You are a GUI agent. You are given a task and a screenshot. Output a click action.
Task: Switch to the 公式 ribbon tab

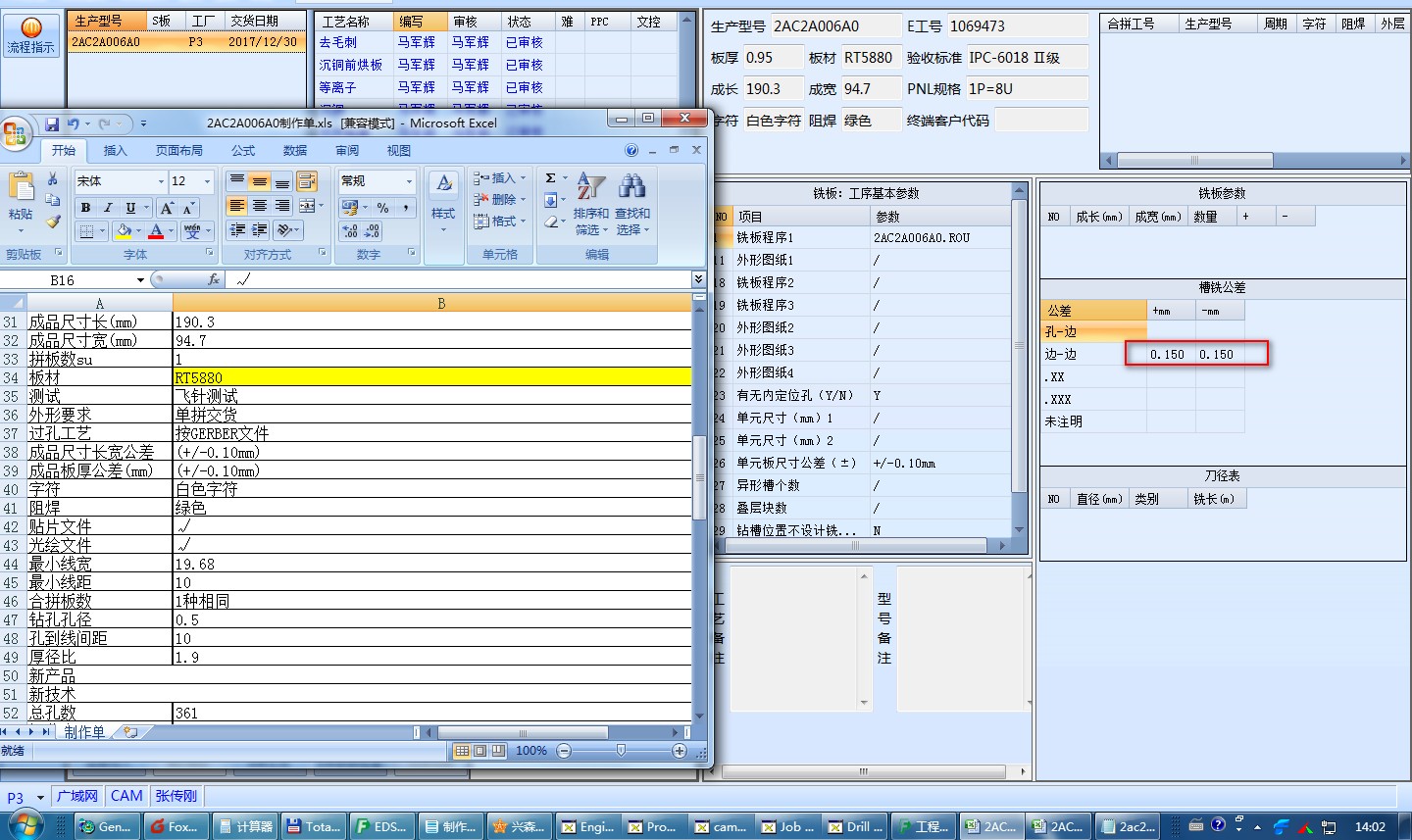tap(243, 150)
